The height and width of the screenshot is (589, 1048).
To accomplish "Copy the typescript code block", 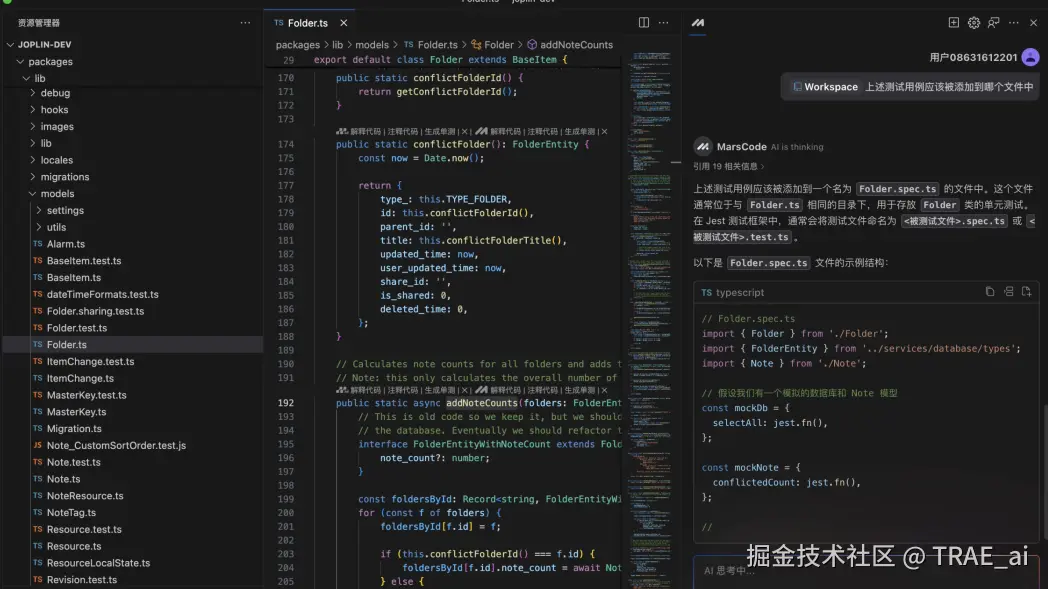I will tap(990, 292).
